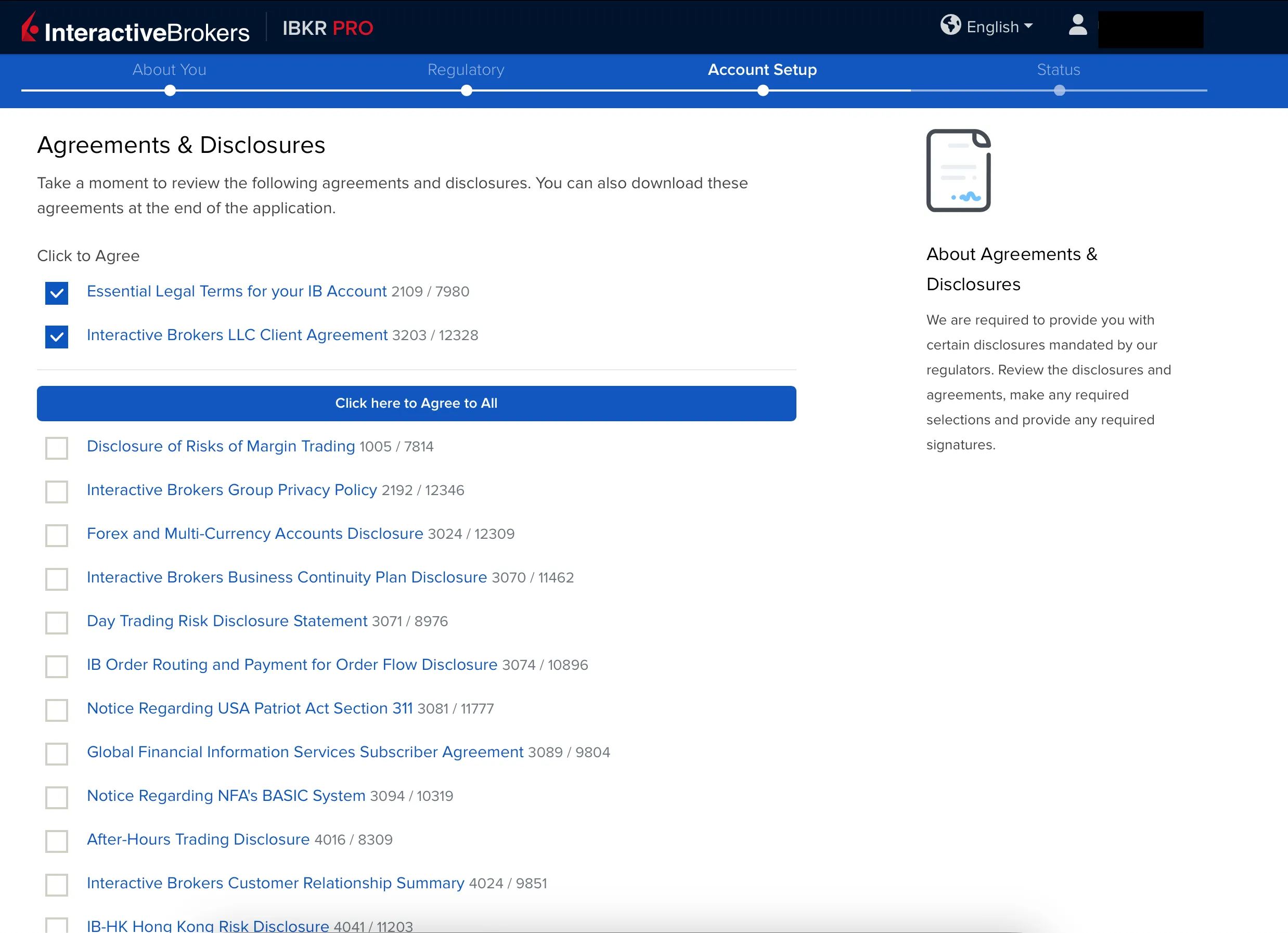
Task: Check After-Hours Trading Disclosure box
Action: coord(57,841)
